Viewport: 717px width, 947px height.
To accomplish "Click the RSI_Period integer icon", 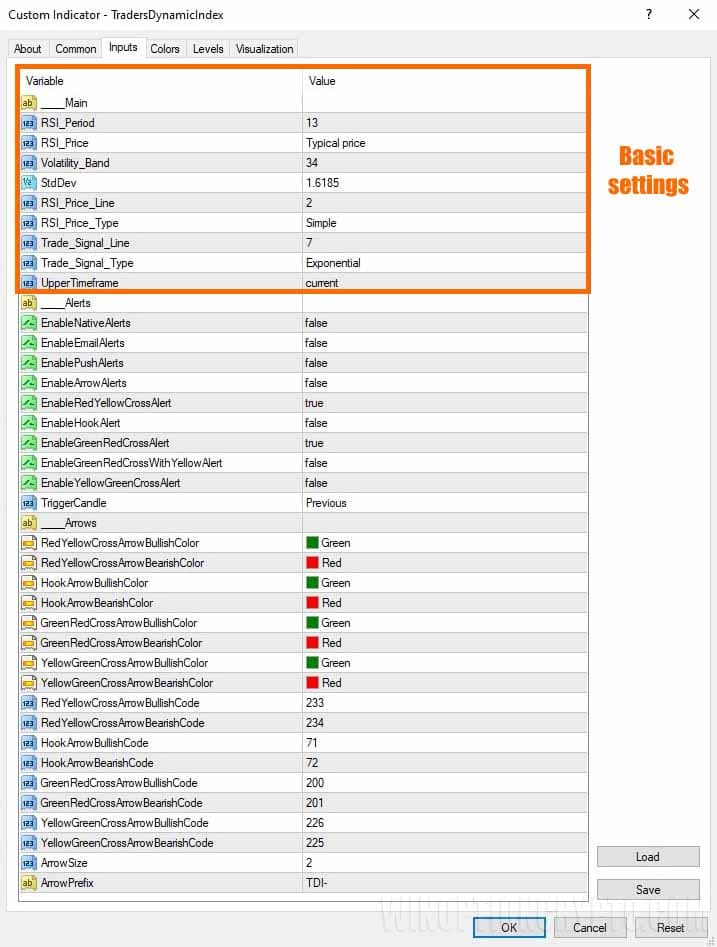I will coord(28,123).
